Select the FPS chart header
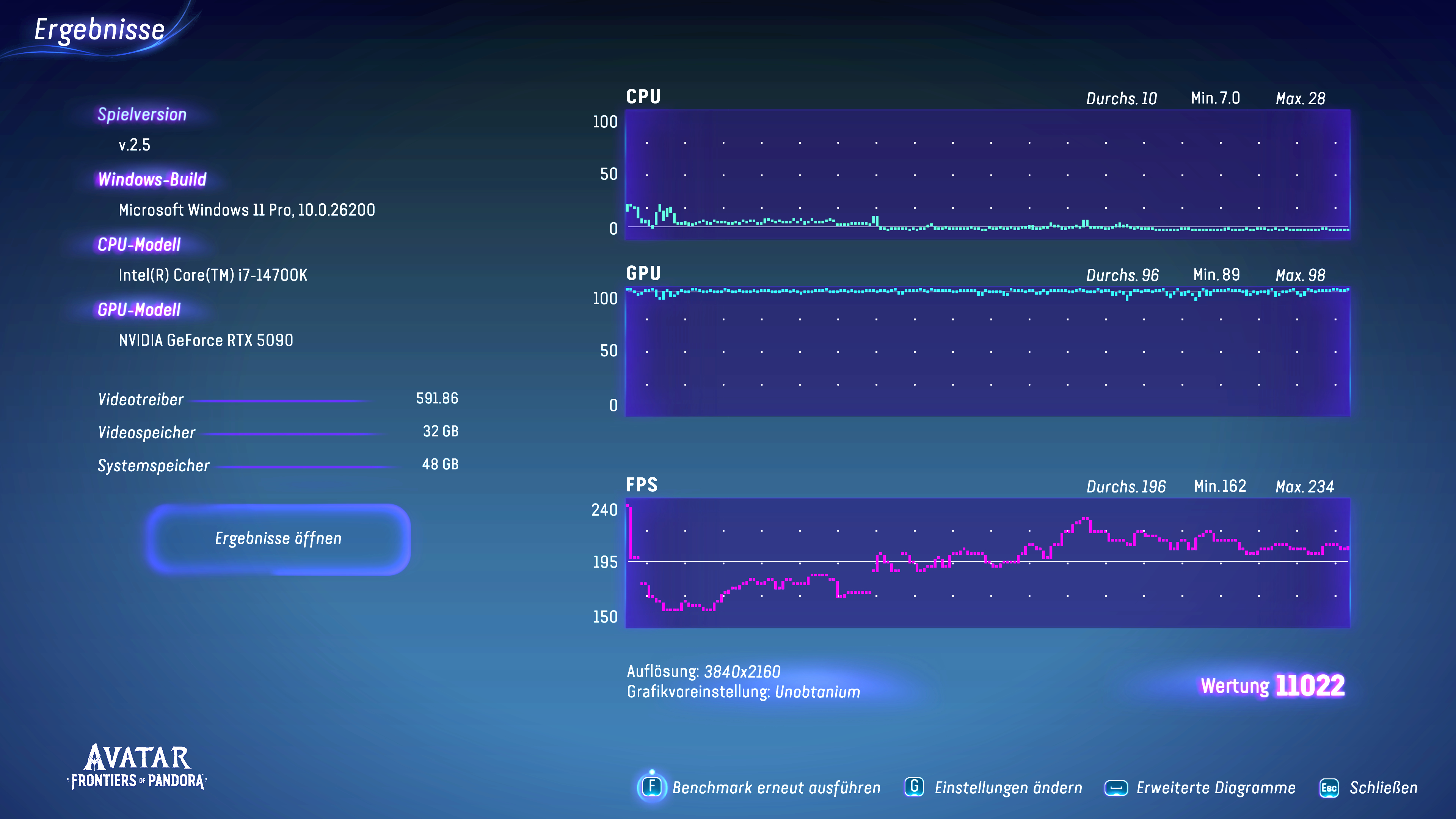This screenshot has height=819, width=1456. tap(643, 485)
